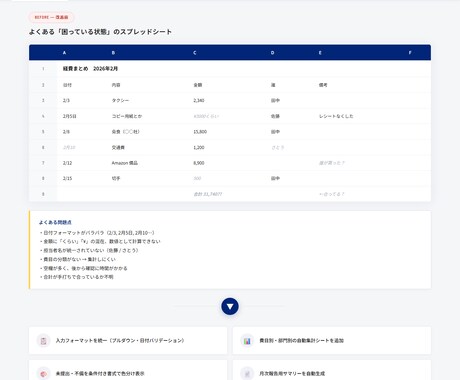Click the amount cell 2,340

point(199,100)
